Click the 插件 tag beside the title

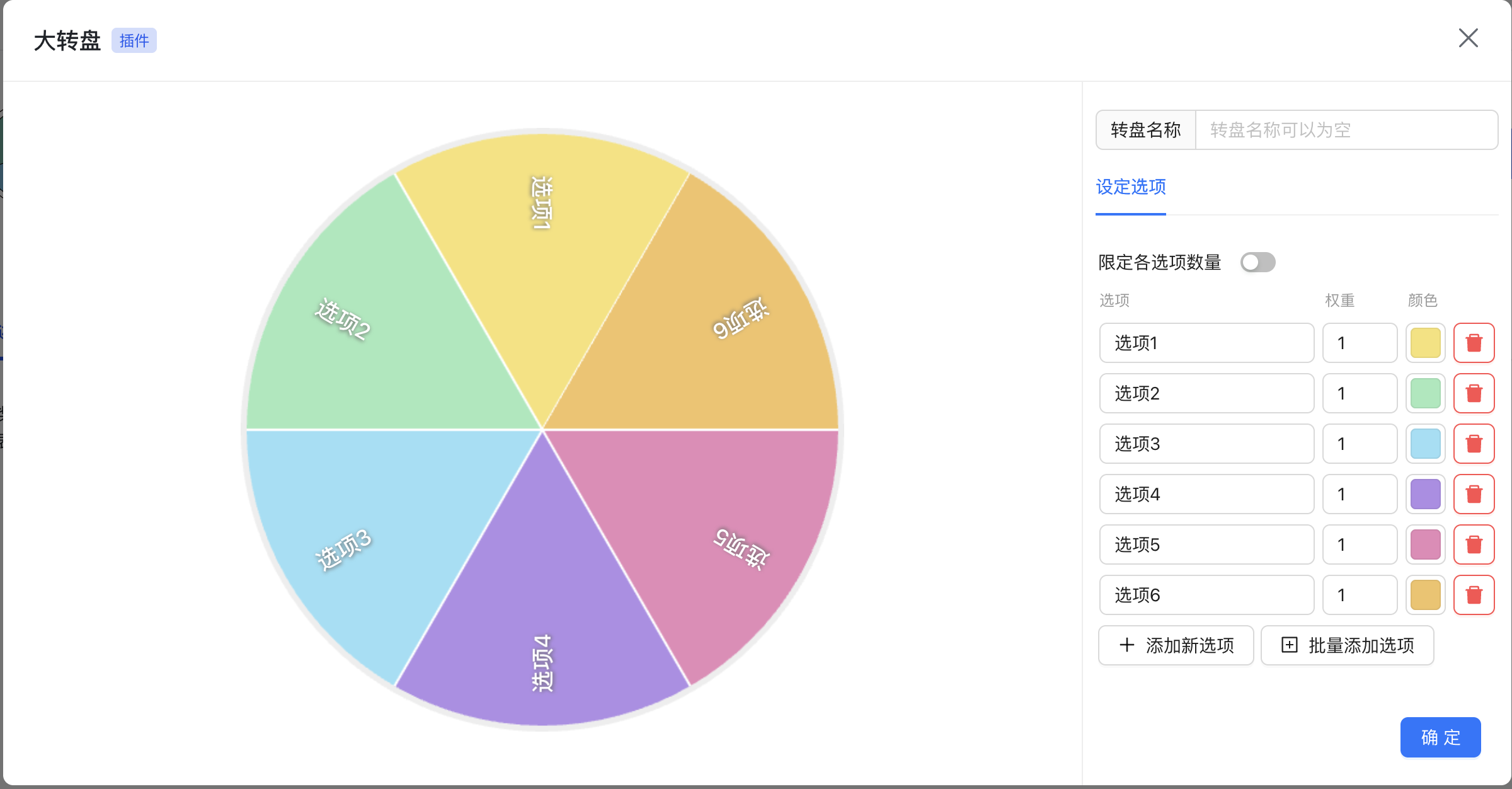pos(134,41)
